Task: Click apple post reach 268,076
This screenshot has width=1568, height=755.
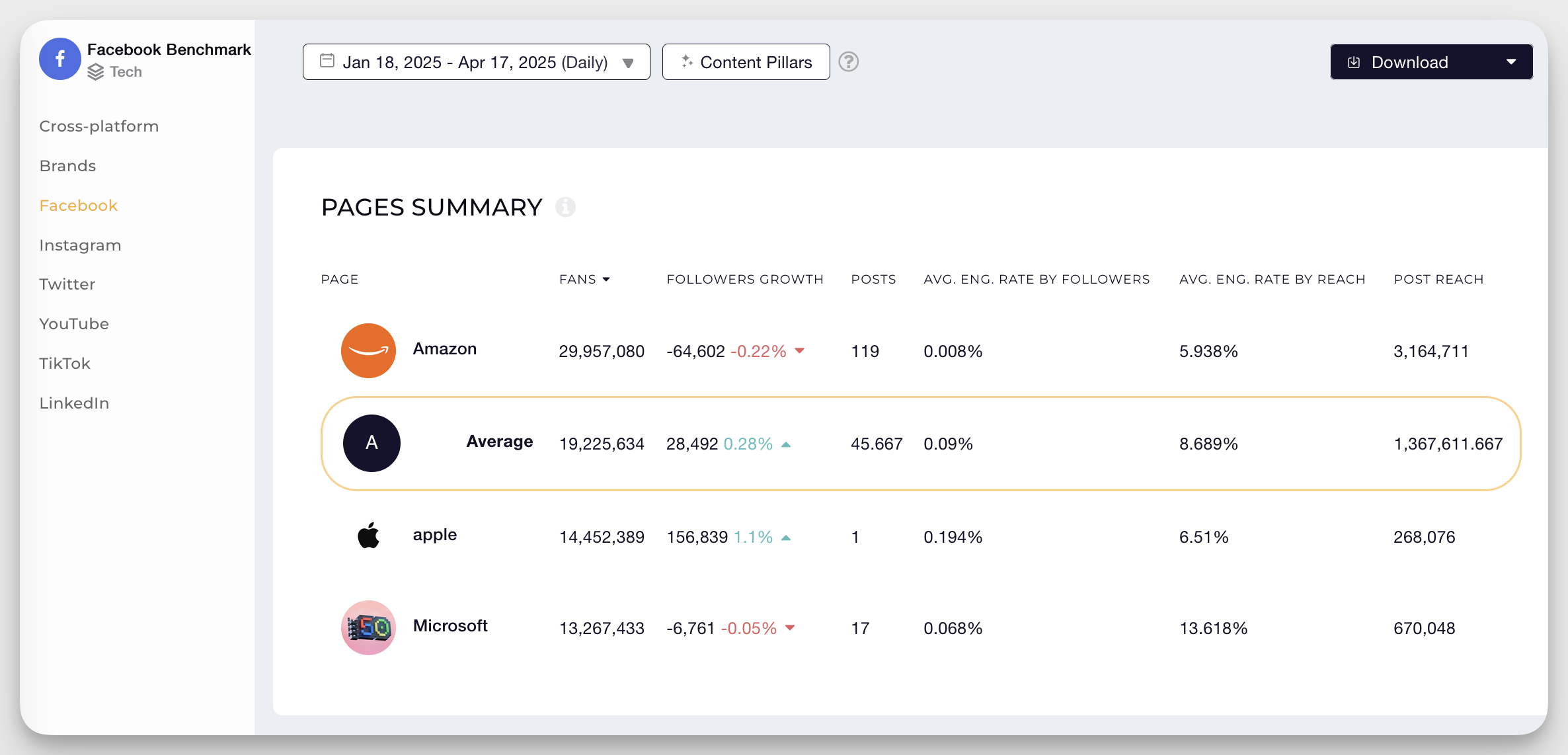Action: point(1425,537)
